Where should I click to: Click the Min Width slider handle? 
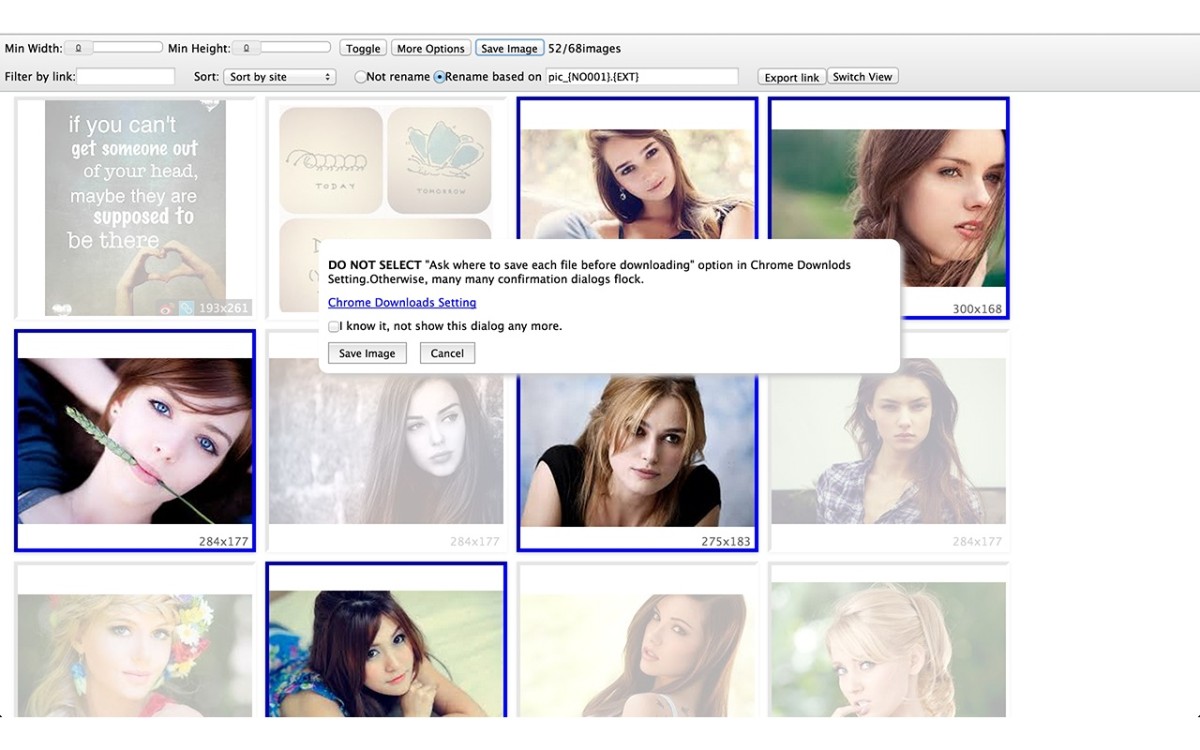click(78, 47)
